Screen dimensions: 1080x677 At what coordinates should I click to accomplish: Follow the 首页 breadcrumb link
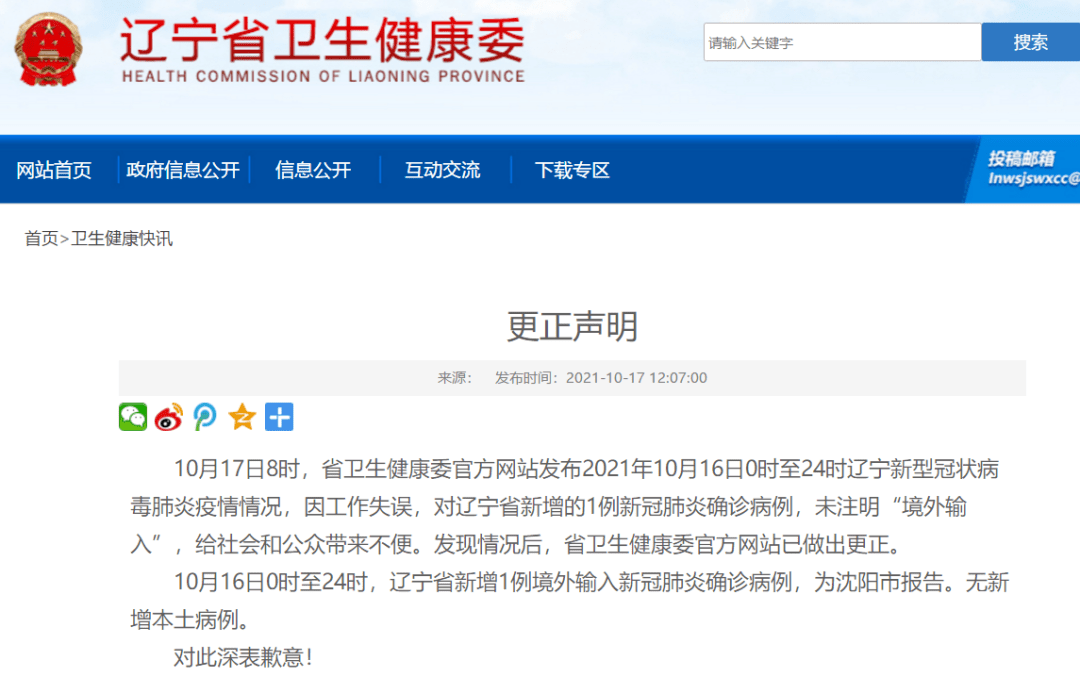tap(40, 240)
